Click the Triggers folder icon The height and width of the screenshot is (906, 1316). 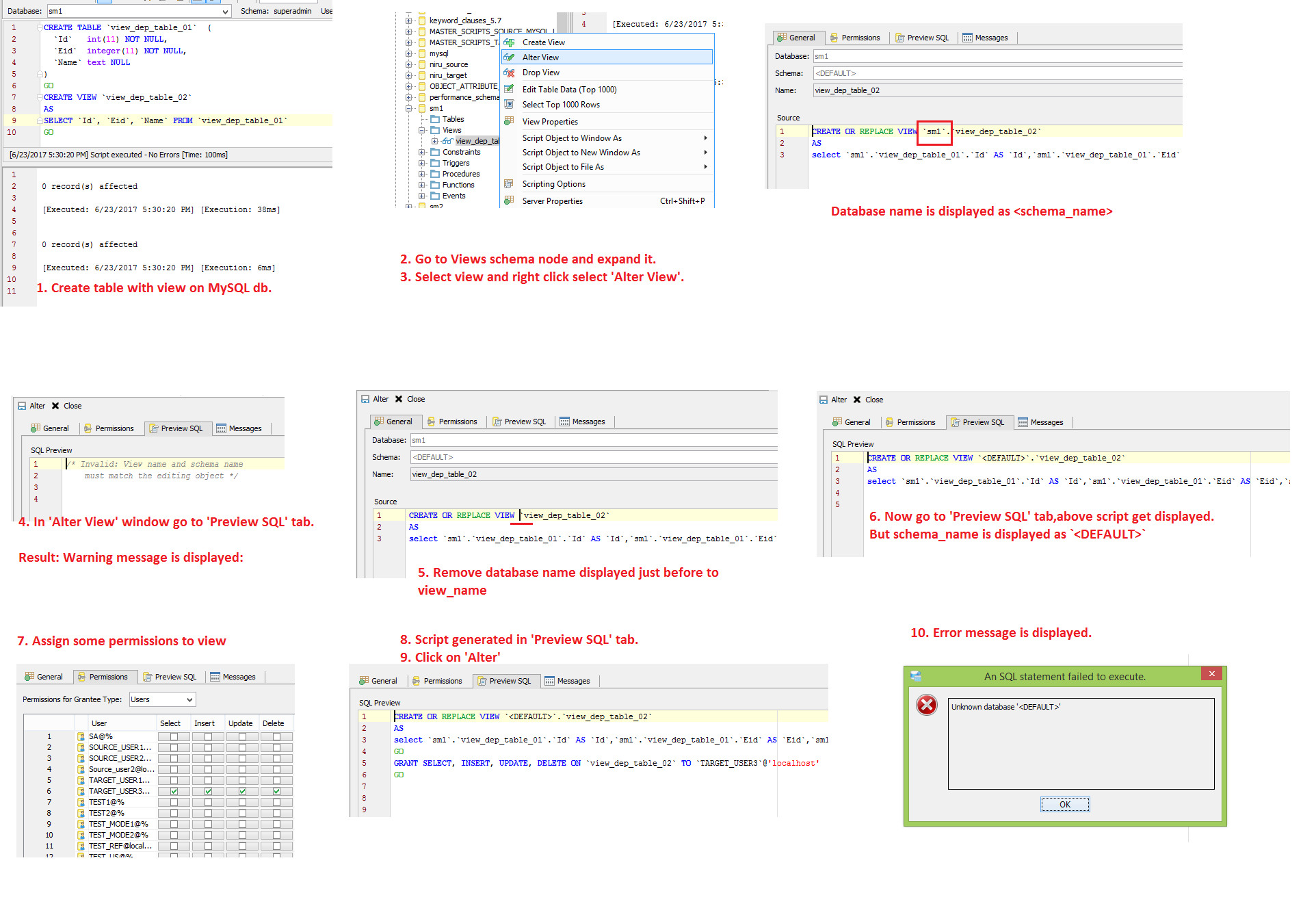[x=435, y=163]
